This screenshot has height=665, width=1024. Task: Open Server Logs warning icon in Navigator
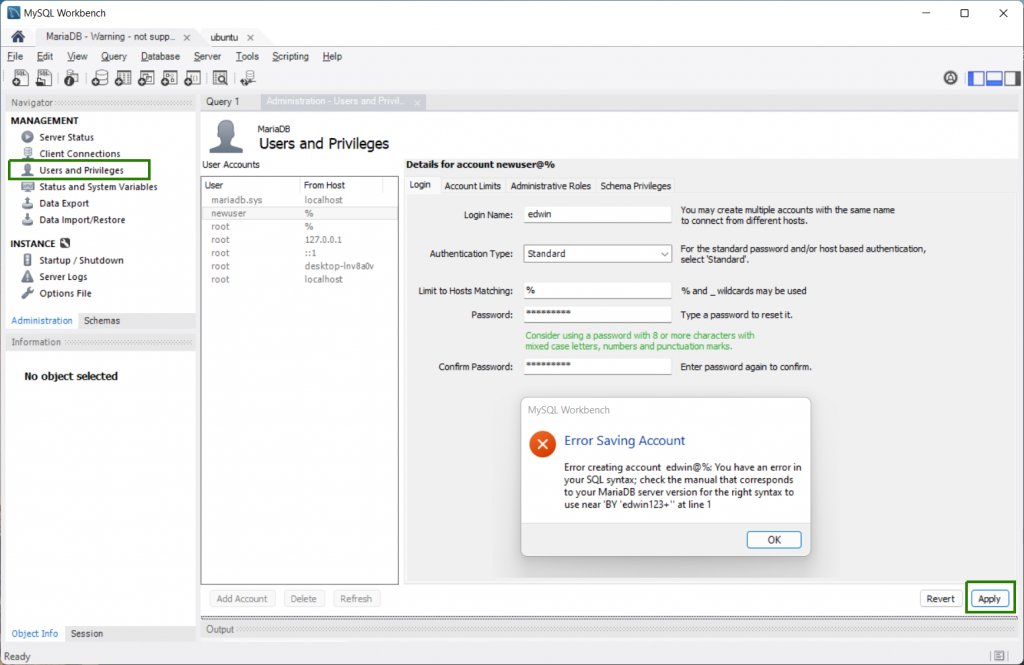[27, 276]
